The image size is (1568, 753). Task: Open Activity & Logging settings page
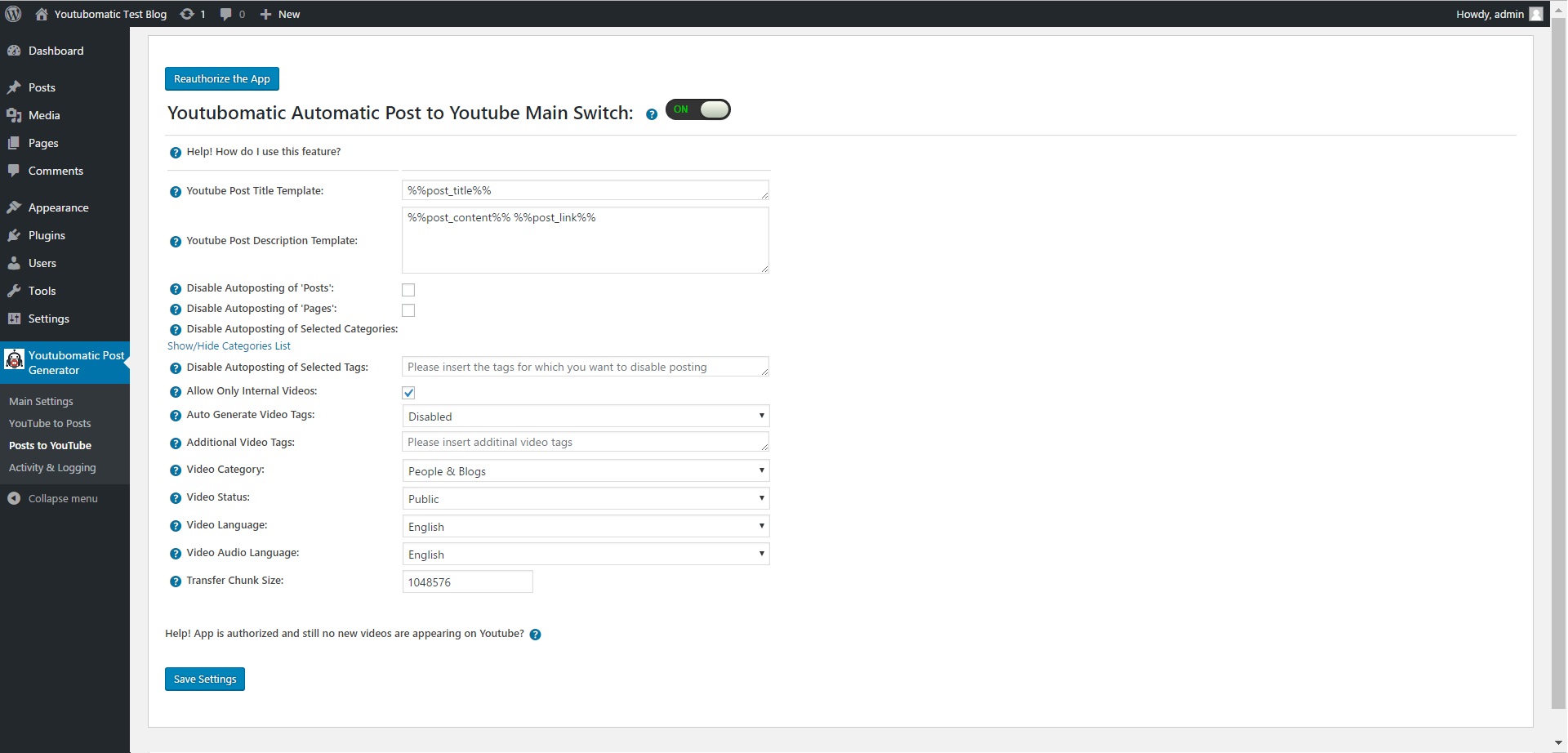click(x=52, y=467)
